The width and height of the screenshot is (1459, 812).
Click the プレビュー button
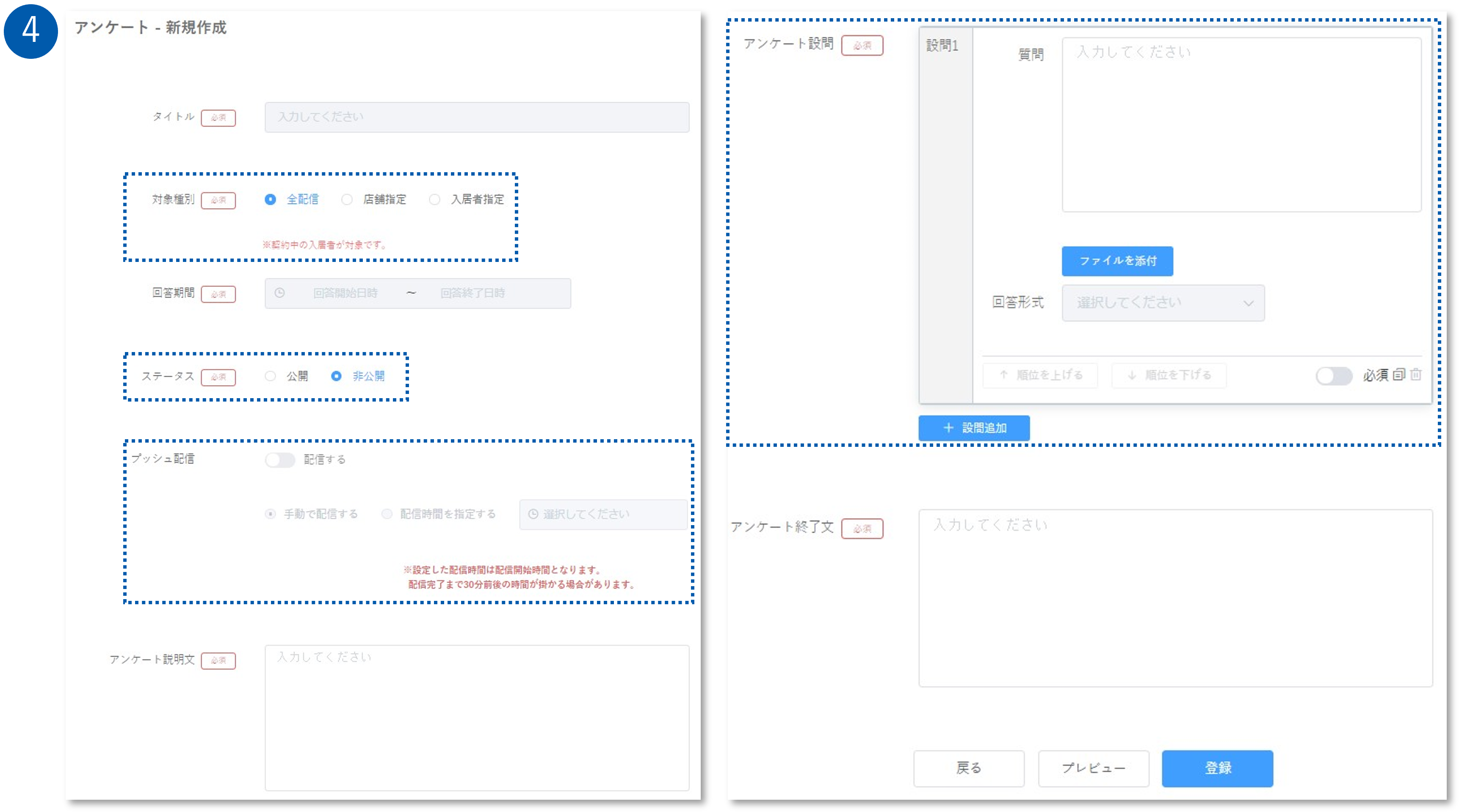pos(1093,768)
